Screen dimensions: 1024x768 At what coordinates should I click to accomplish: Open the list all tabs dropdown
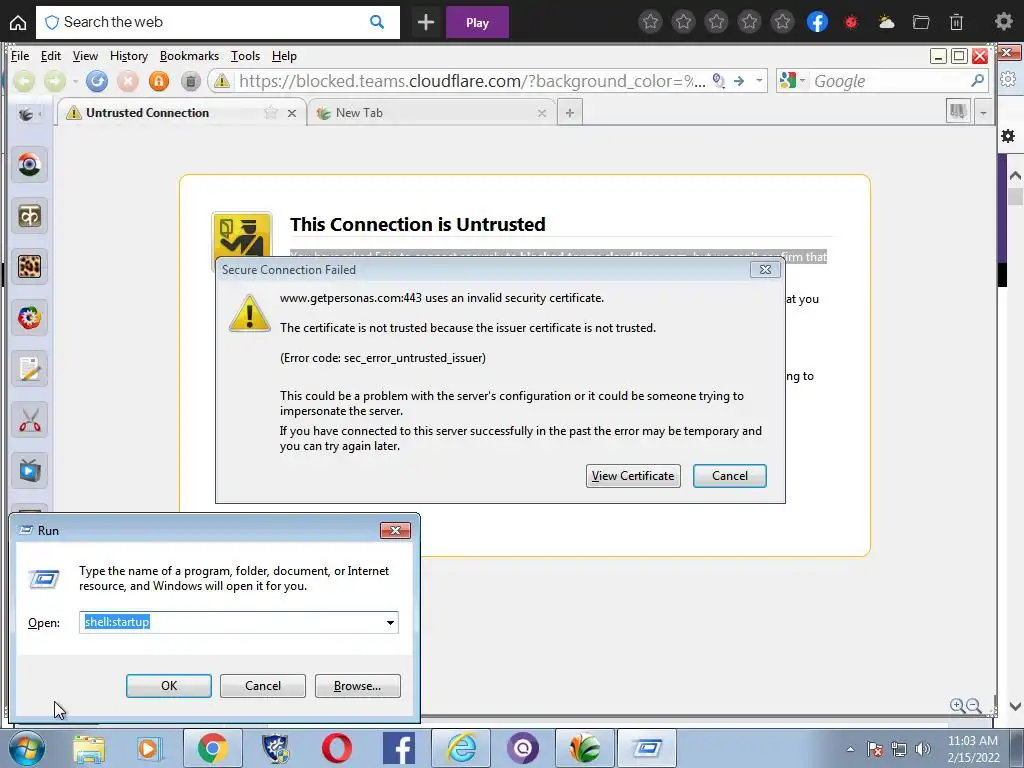click(983, 113)
